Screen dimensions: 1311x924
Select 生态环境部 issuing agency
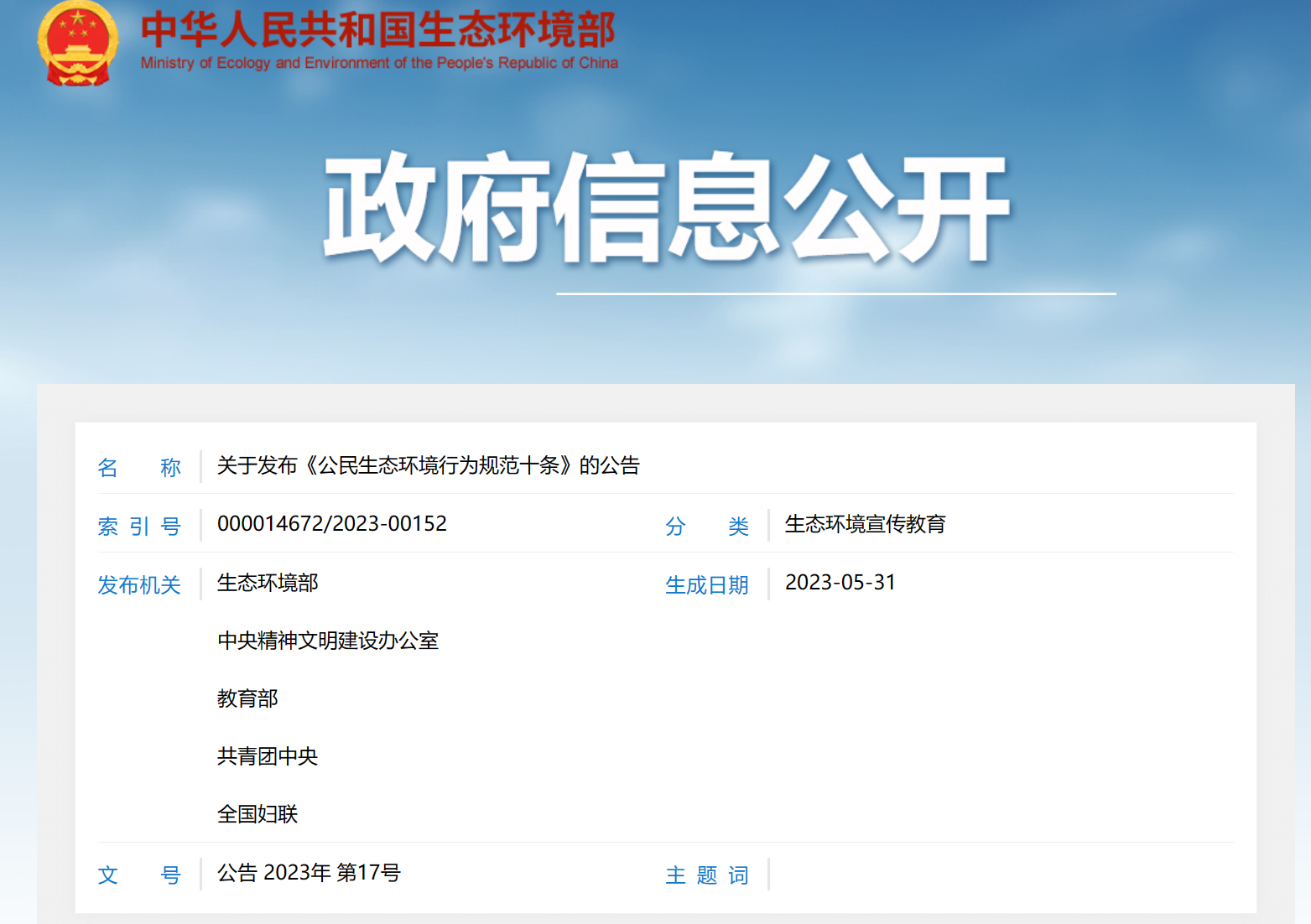267,583
